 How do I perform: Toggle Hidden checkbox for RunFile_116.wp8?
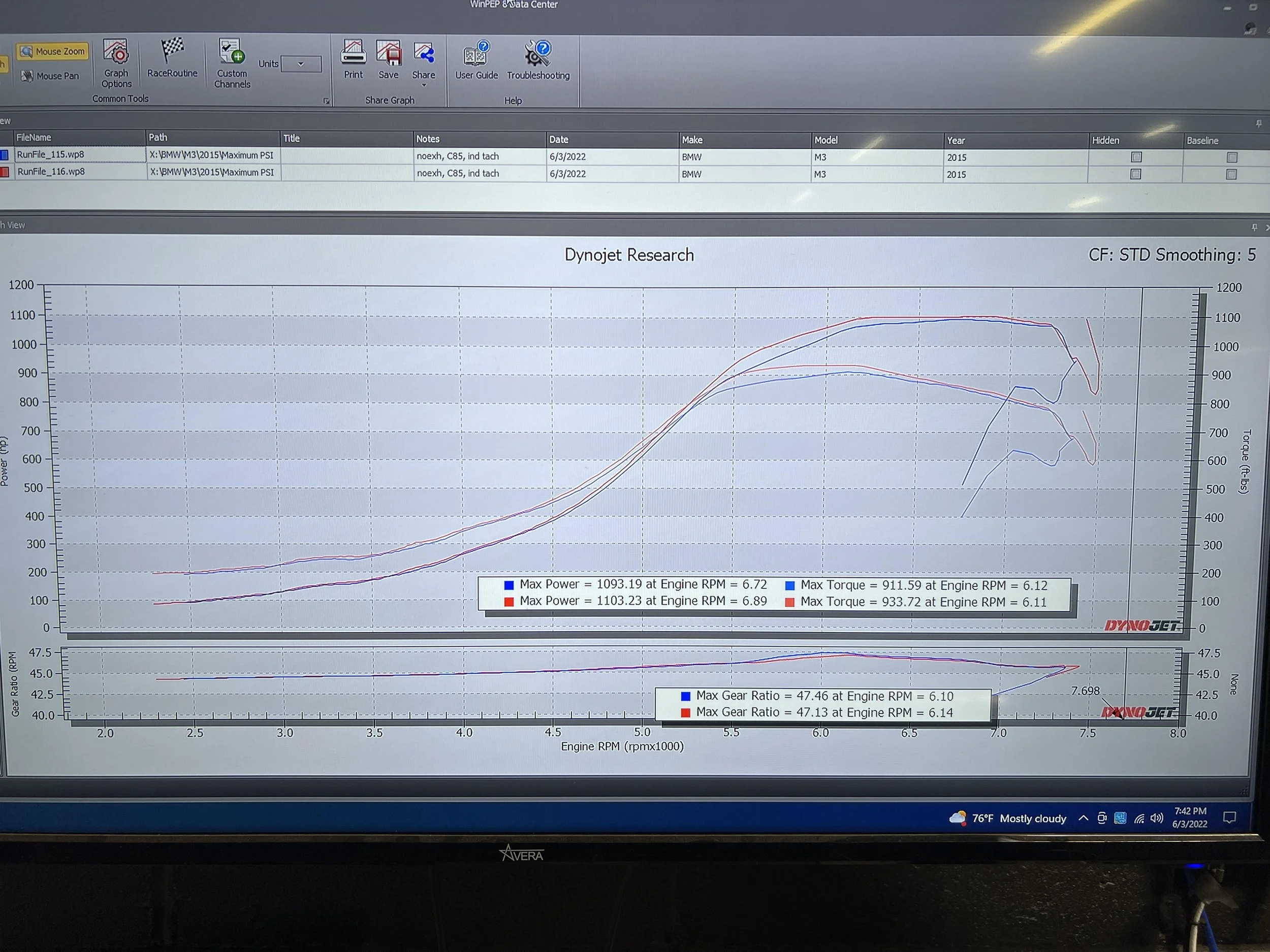(x=1135, y=174)
